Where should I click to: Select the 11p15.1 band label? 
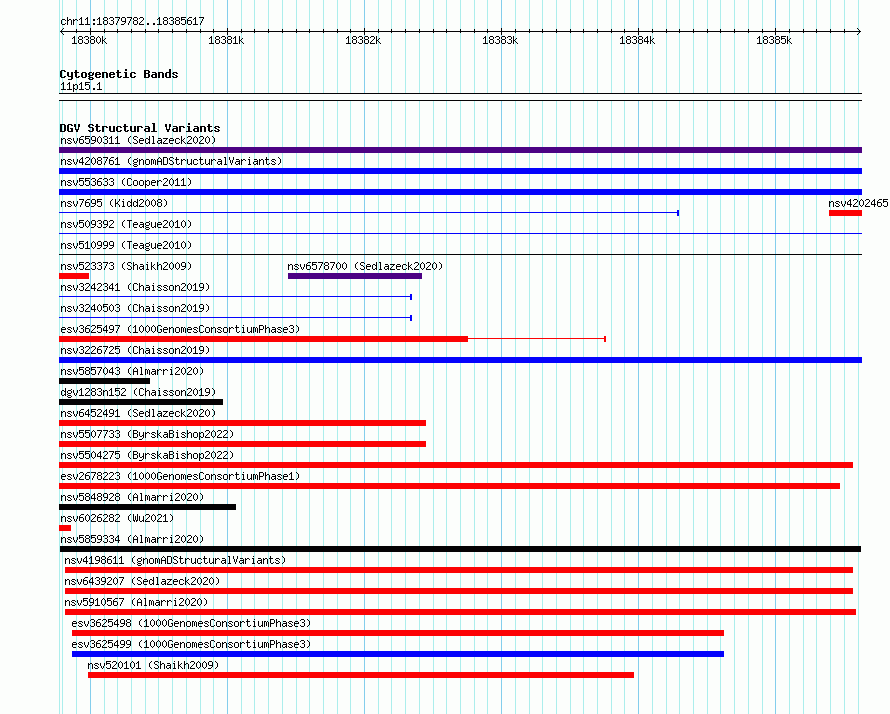(x=81, y=86)
